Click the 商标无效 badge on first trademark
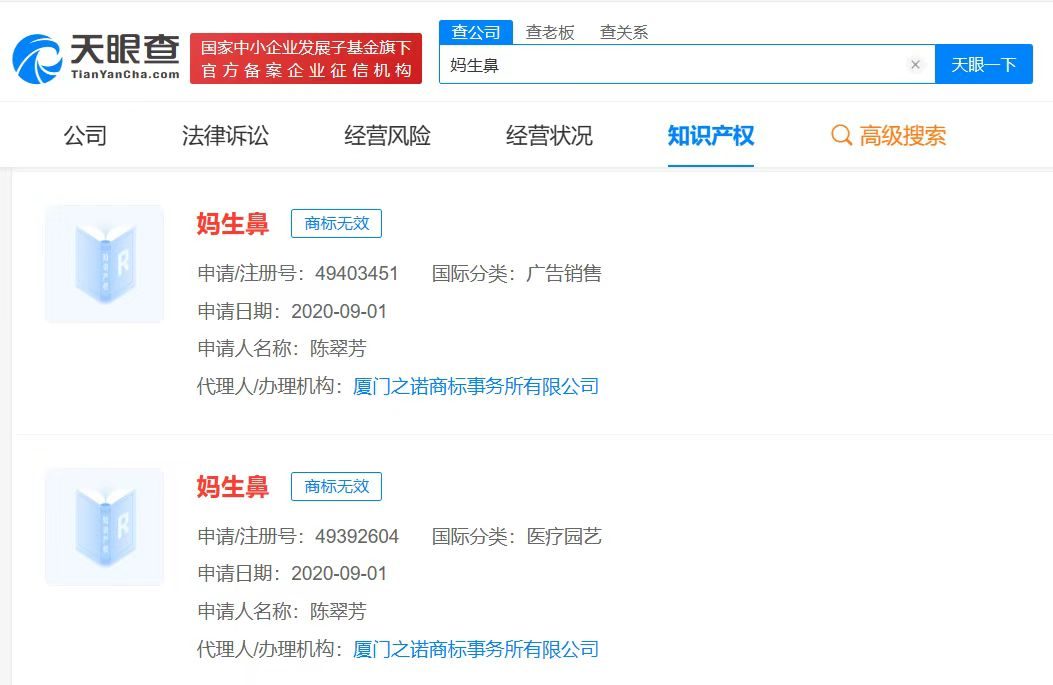This screenshot has width=1053, height=685. pyautogui.click(x=336, y=223)
